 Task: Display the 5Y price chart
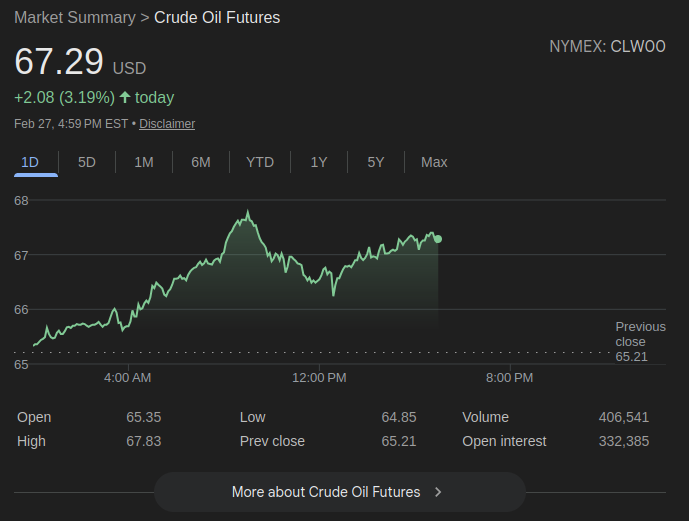tap(376, 162)
